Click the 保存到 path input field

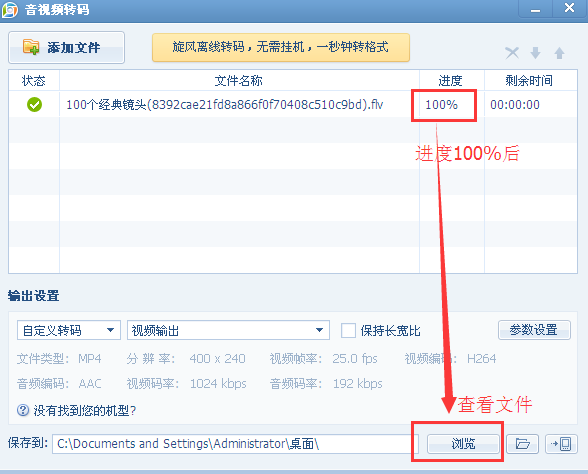click(x=235, y=444)
